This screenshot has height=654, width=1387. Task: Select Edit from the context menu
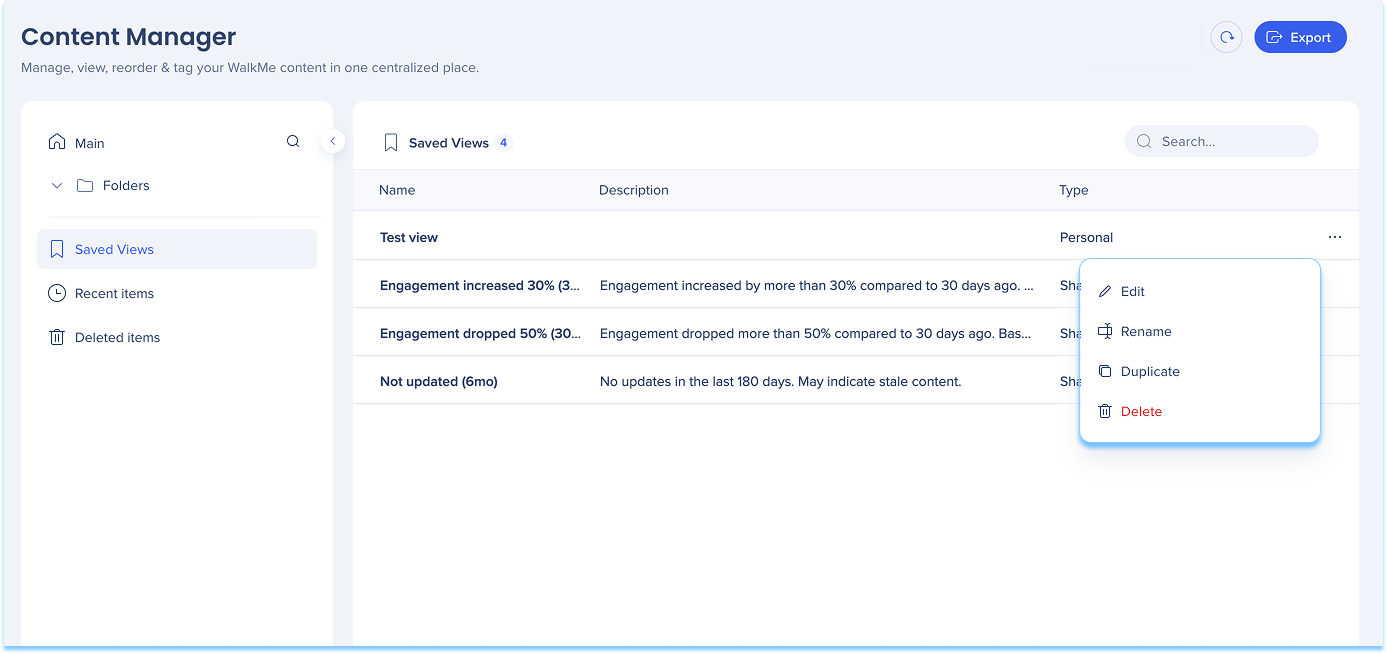point(1132,291)
